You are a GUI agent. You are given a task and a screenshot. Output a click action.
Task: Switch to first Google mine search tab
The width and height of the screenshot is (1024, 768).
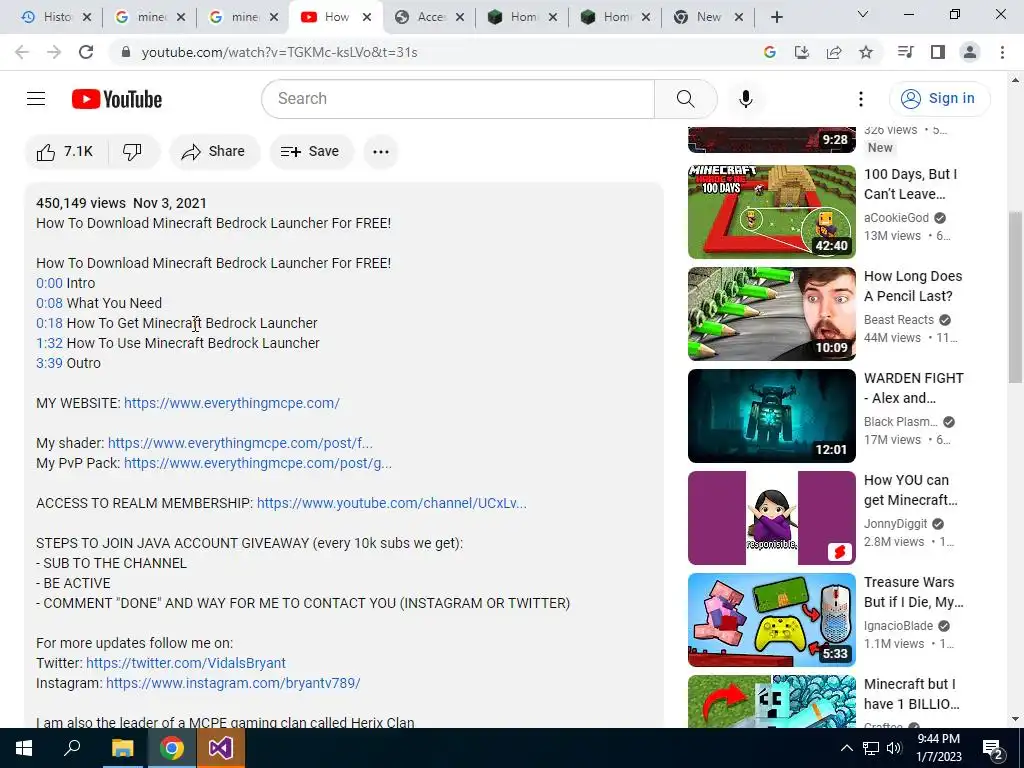pos(150,17)
